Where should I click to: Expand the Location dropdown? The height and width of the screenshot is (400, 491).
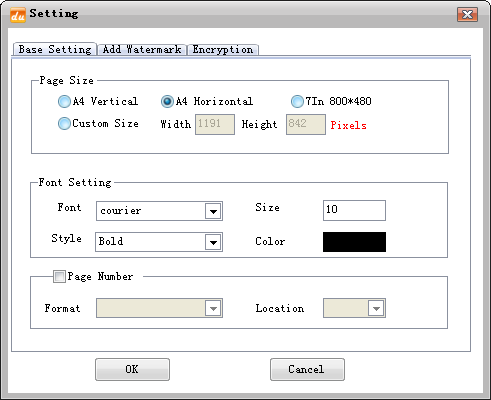click(354, 308)
